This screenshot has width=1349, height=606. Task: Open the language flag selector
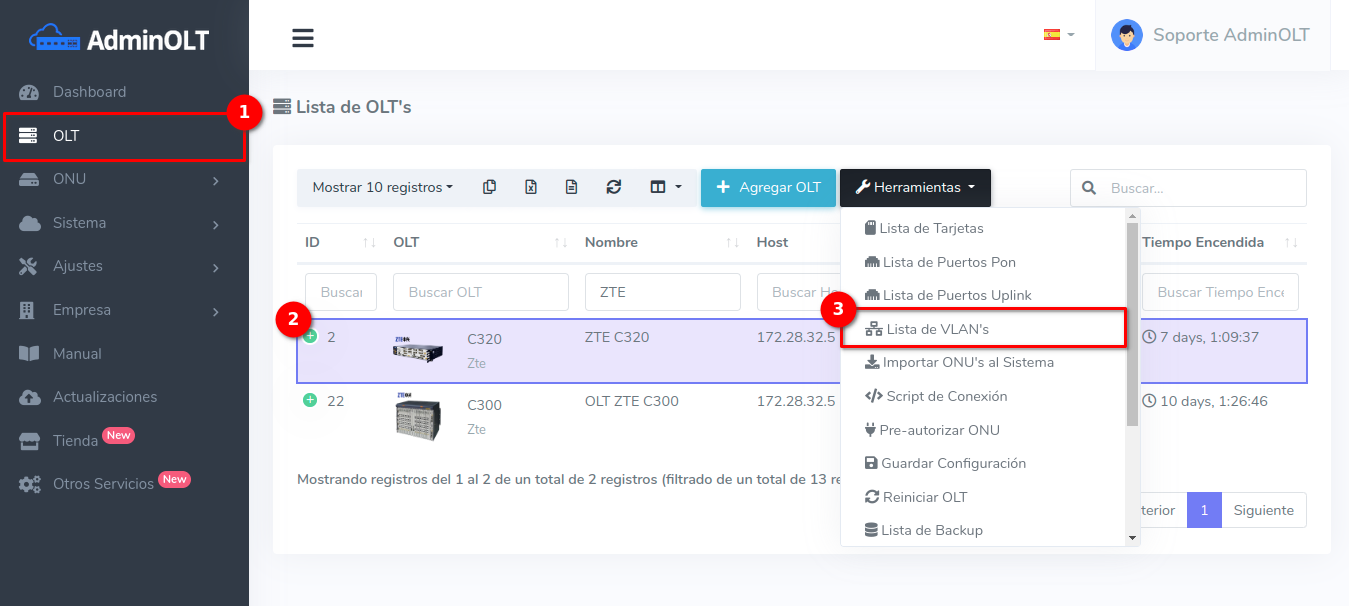[x=1058, y=34]
